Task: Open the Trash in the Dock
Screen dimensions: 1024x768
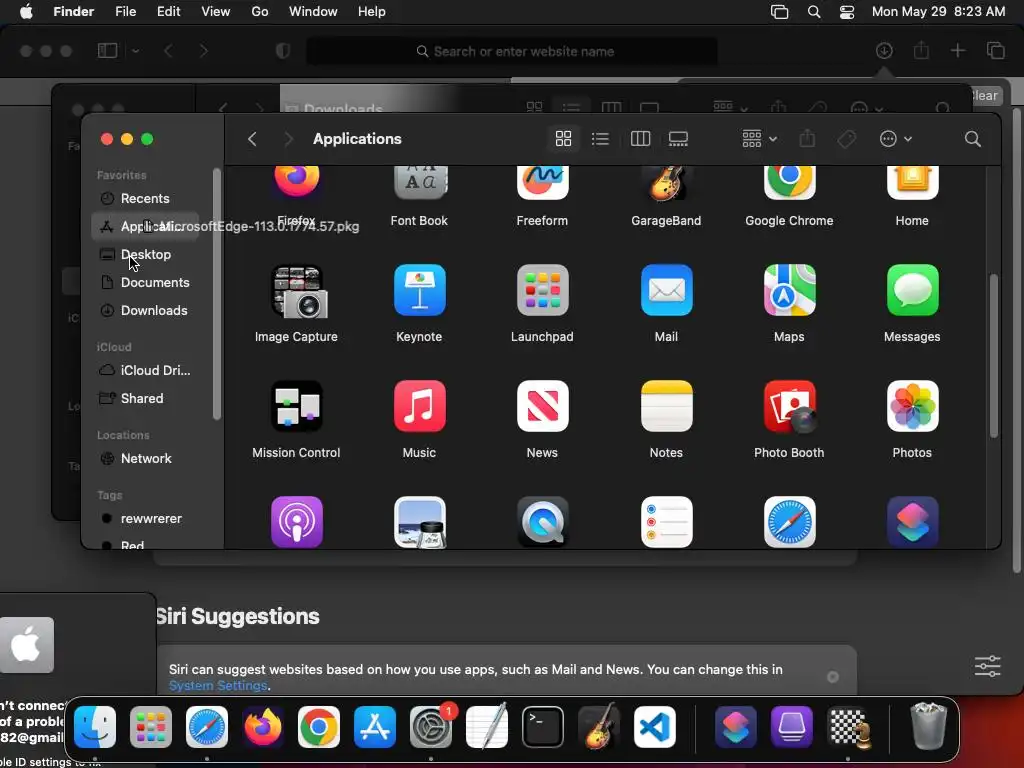Action: click(x=928, y=726)
